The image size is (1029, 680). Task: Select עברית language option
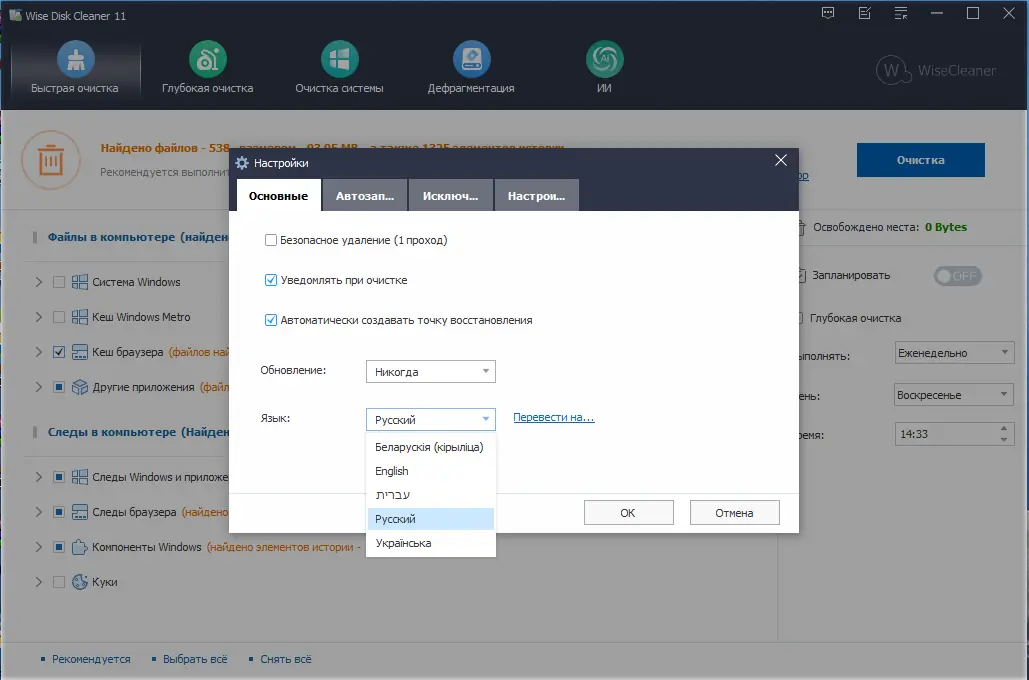point(430,495)
